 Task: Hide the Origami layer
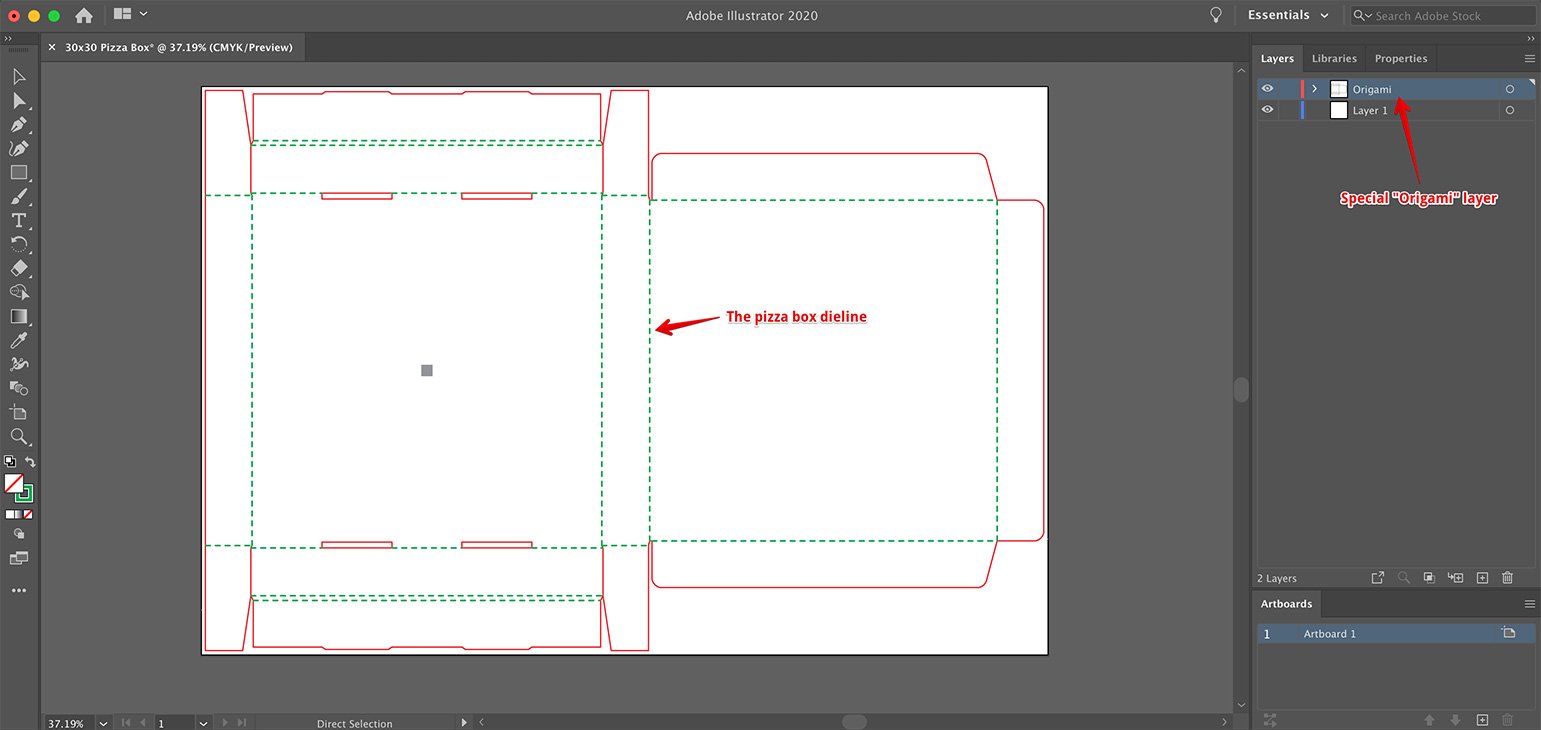pyautogui.click(x=1267, y=88)
